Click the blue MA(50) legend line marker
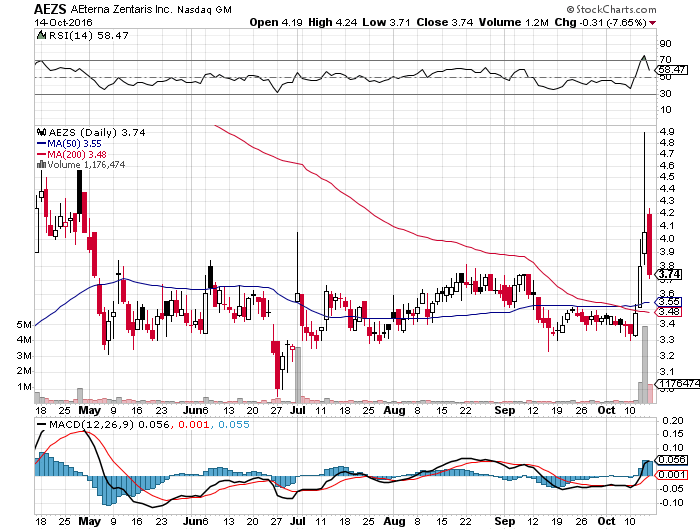Screen dimensions: 700x530 41,144
